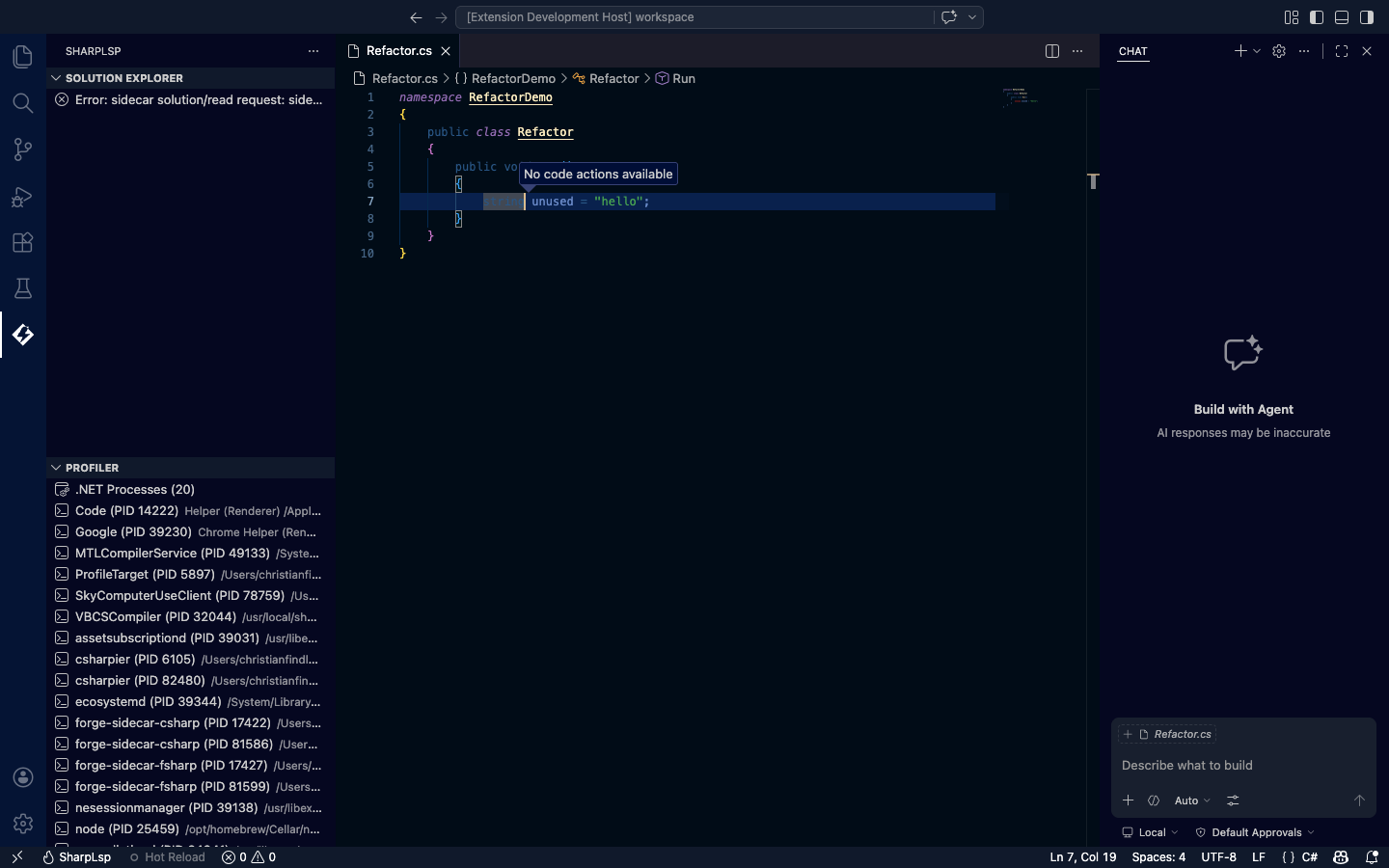Select VBCSCompiler (PID 32044) process
1389x868 pixels.
[x=190, y=616]
